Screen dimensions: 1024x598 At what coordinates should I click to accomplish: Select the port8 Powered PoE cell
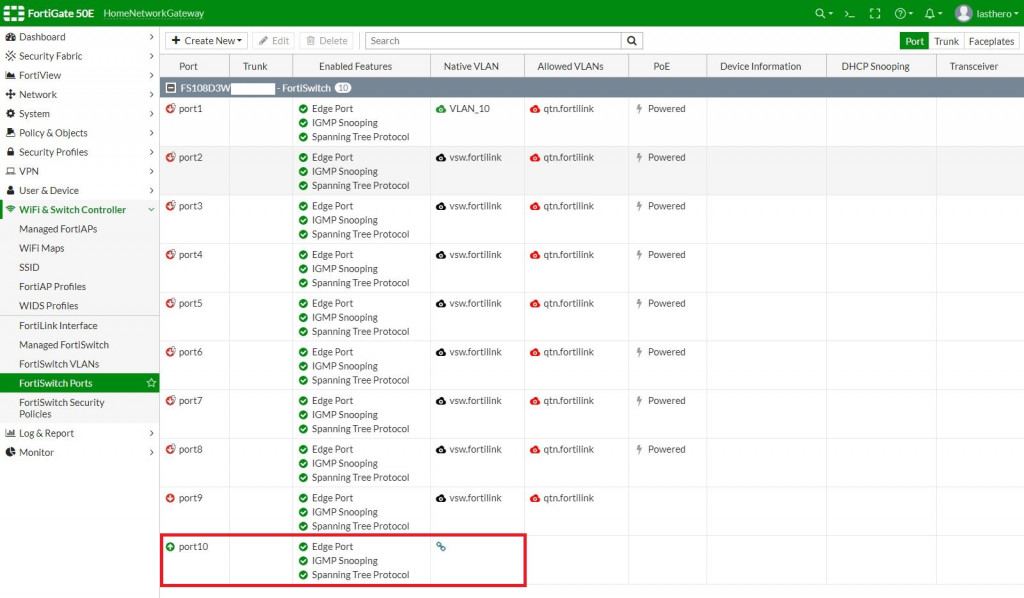click(x=666, y=449)
